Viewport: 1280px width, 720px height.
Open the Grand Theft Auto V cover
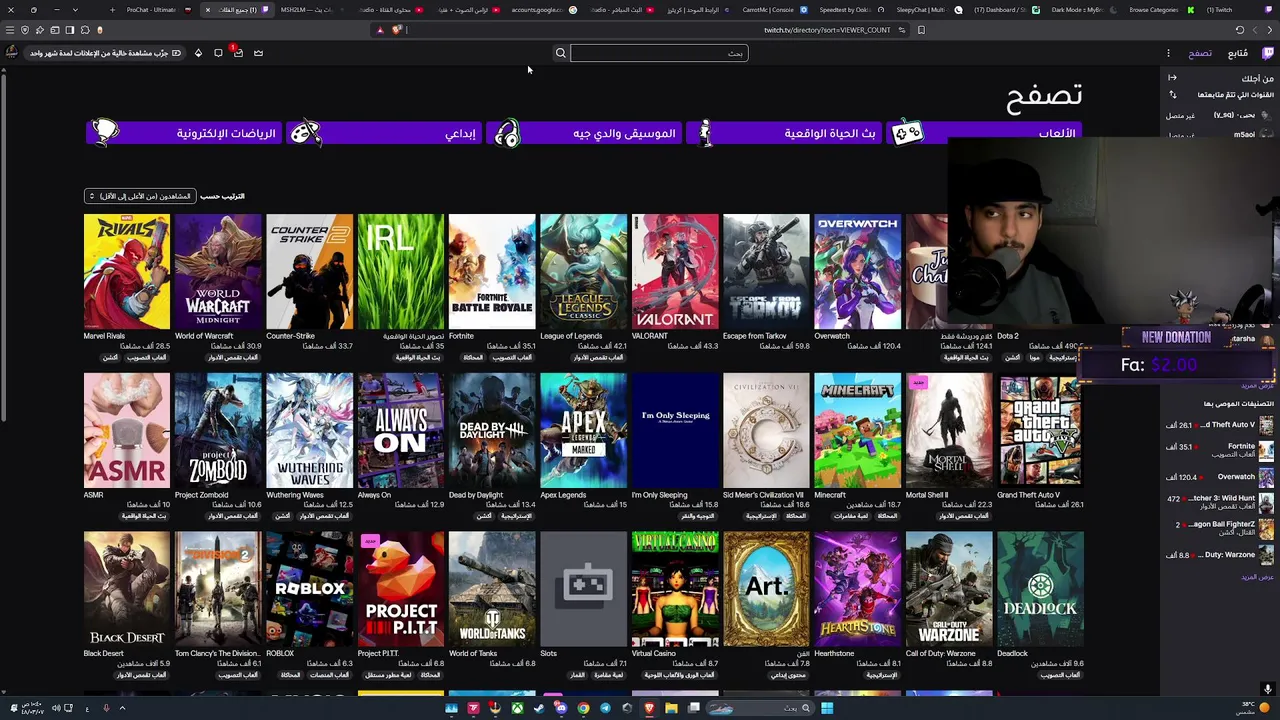pyautogui.click(x=1040, y=431)
